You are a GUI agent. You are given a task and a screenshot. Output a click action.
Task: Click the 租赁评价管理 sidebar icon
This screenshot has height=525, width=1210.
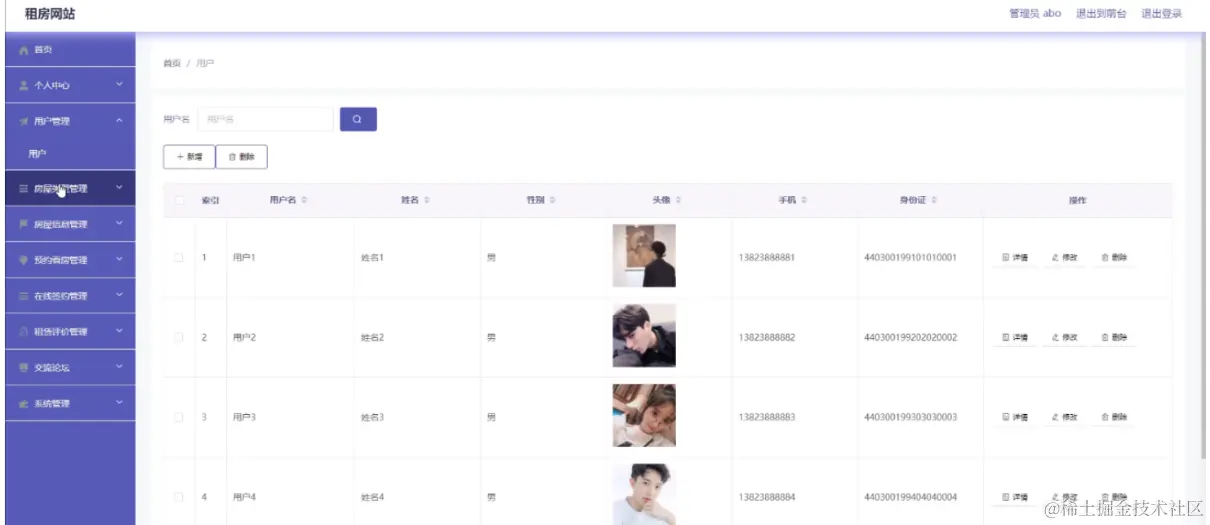pos(24,332)
